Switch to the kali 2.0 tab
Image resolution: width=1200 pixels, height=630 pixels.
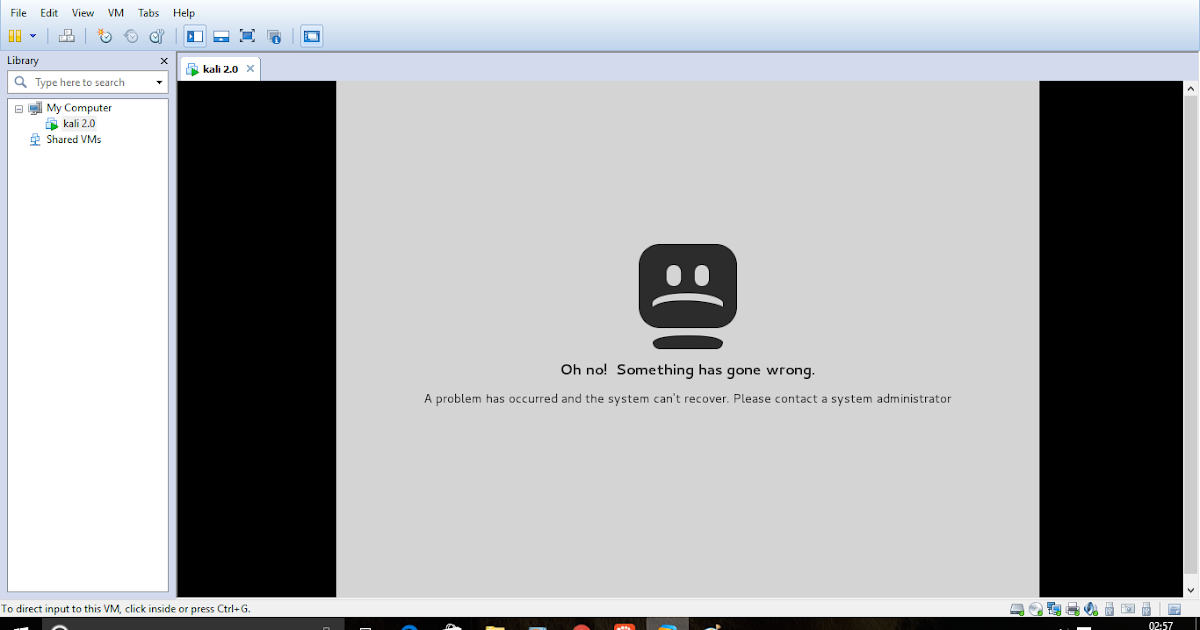coord(219,69)
